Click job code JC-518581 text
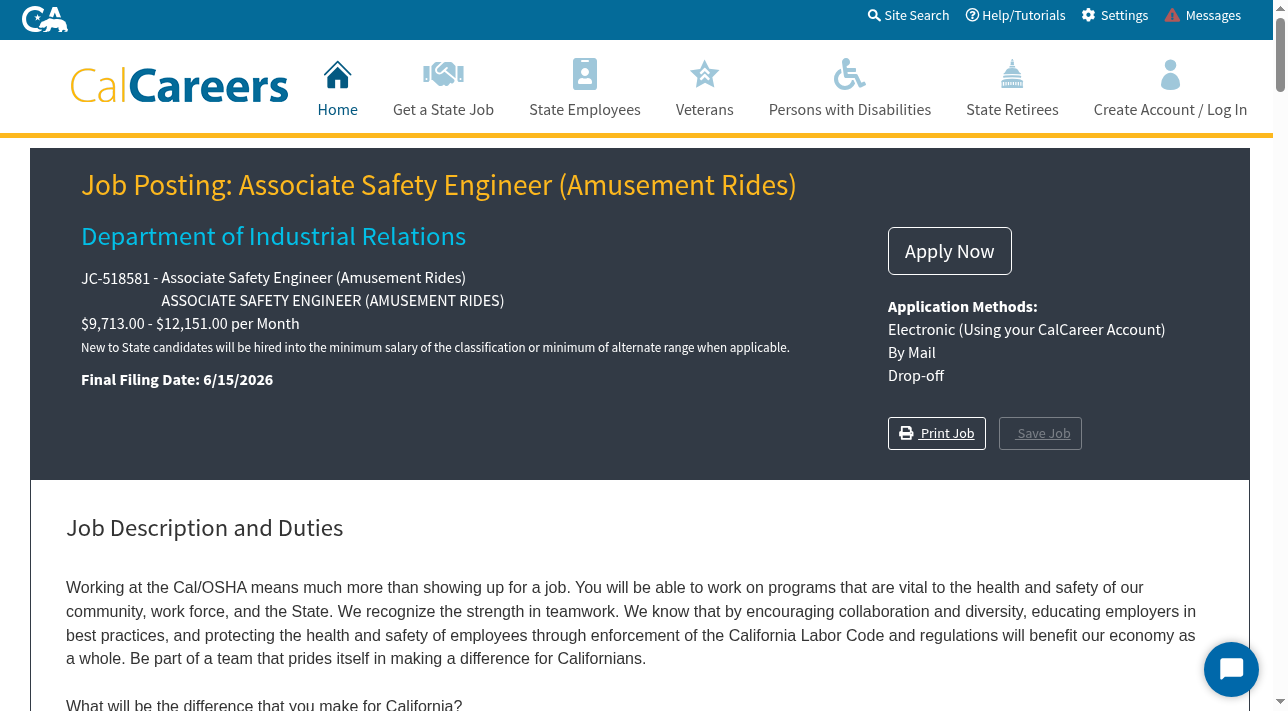Viewport: 1288px width, 711px height. (115, 278)
